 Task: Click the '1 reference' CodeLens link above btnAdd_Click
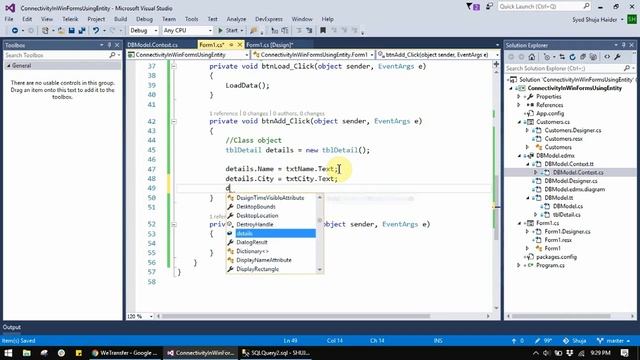click(223, 113)
